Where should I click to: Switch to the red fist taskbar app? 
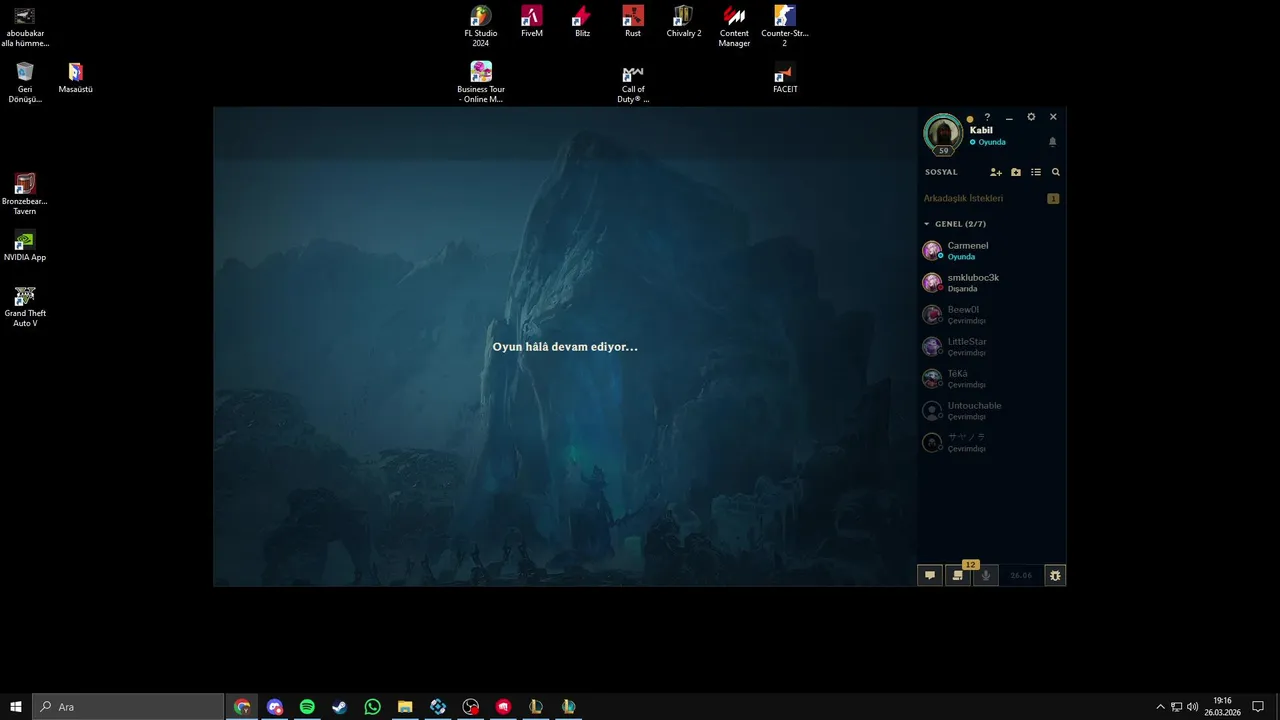(x=503, y=707)
